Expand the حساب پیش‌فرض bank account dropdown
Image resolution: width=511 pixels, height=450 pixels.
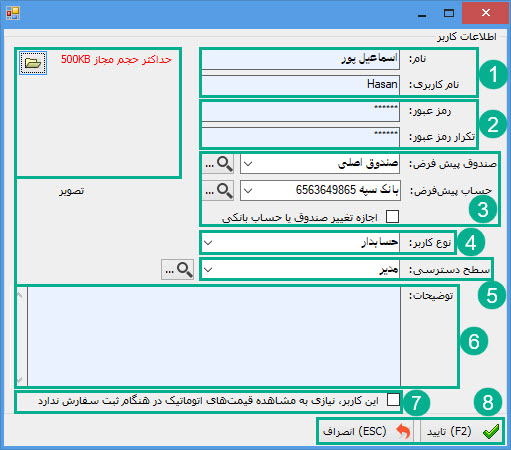point(248,191)
